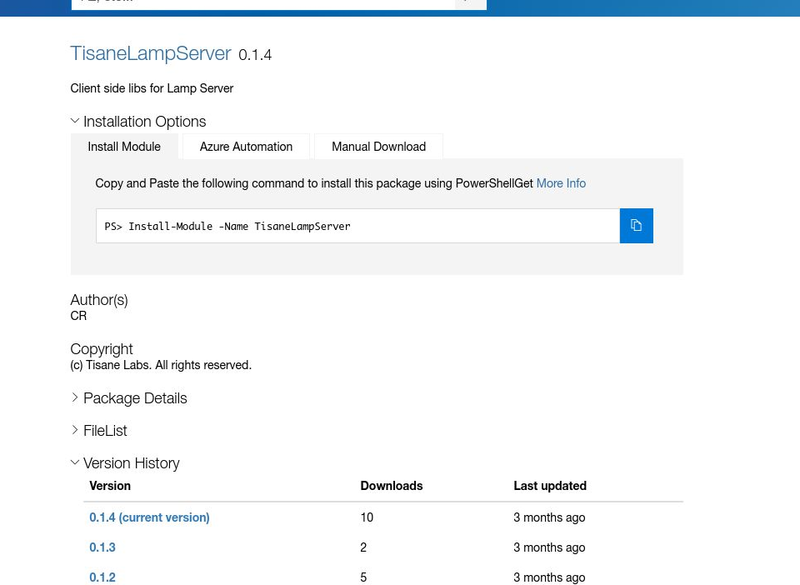Switch to the Azure Automation tab
This screenshot has height=585, width=800.
246,146
